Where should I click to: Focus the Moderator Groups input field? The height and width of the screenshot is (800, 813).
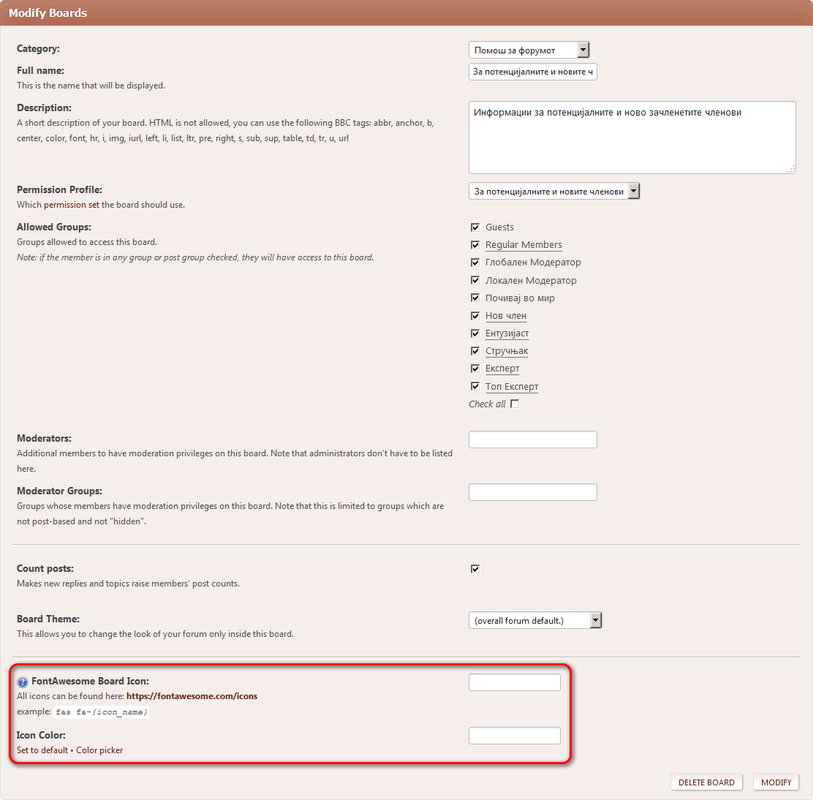(x=532, y=492)
